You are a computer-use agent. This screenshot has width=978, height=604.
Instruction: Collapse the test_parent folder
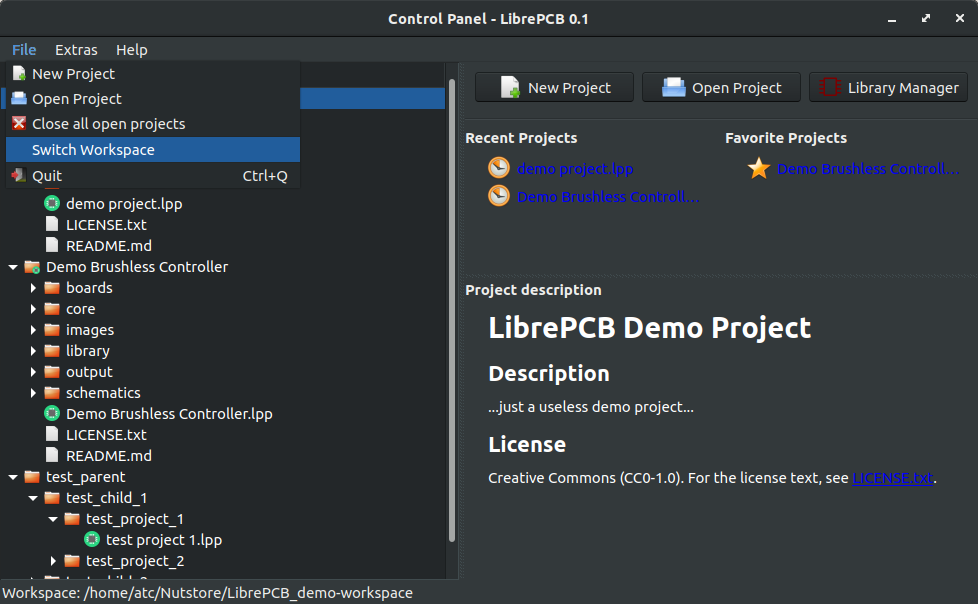pyautogui.click(x=13, y=477)
